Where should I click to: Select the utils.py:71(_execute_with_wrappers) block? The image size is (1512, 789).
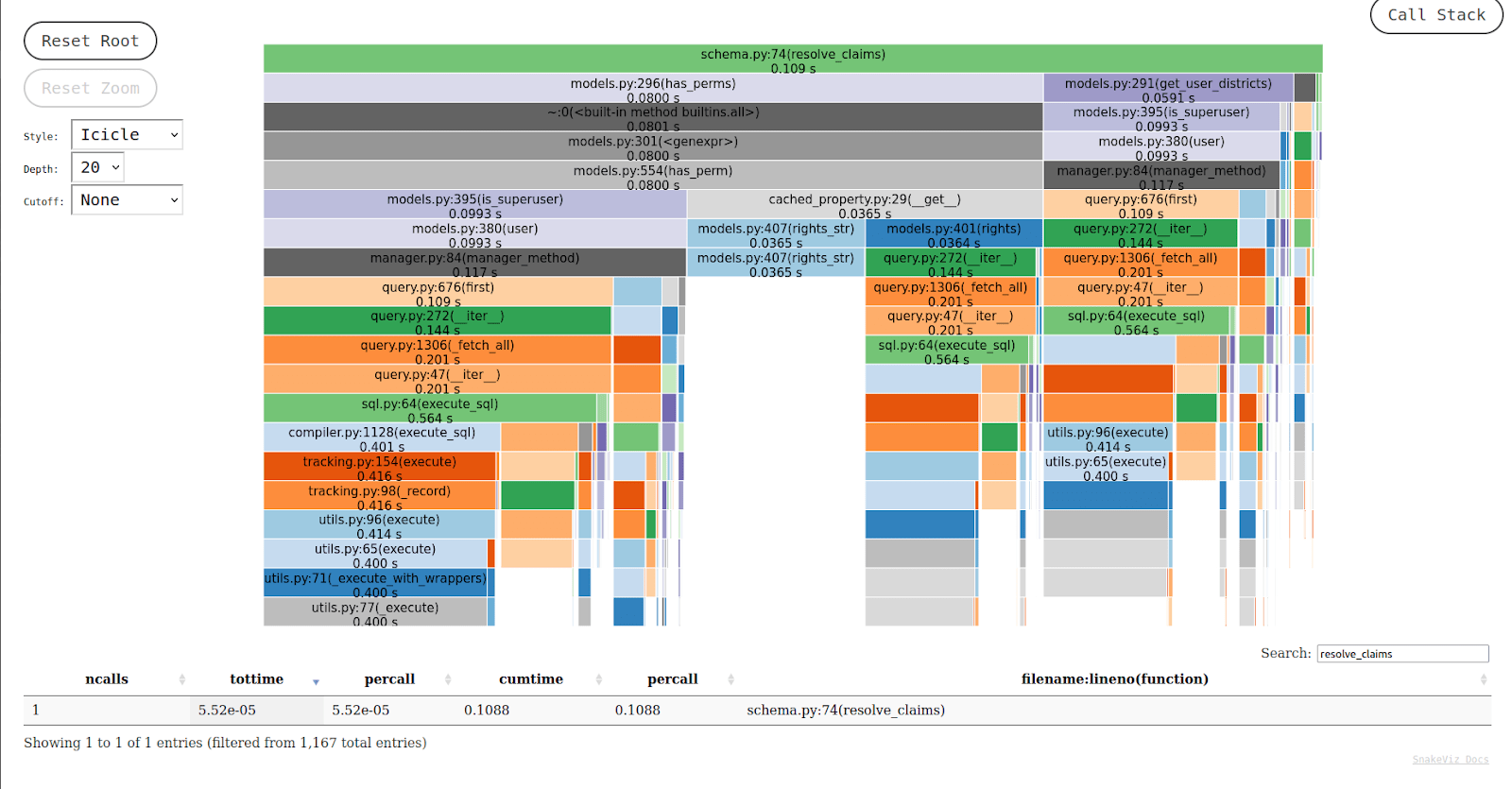pyautogui.click(x=376, y=583)
